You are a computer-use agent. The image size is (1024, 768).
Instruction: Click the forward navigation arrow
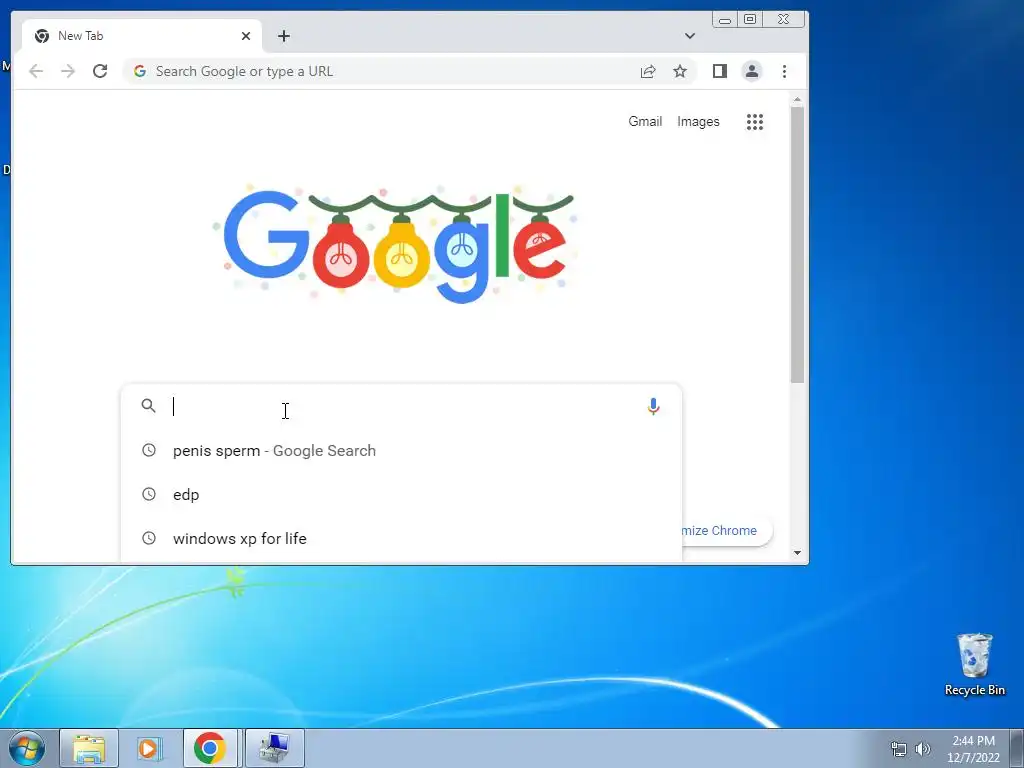coord(68,71)
